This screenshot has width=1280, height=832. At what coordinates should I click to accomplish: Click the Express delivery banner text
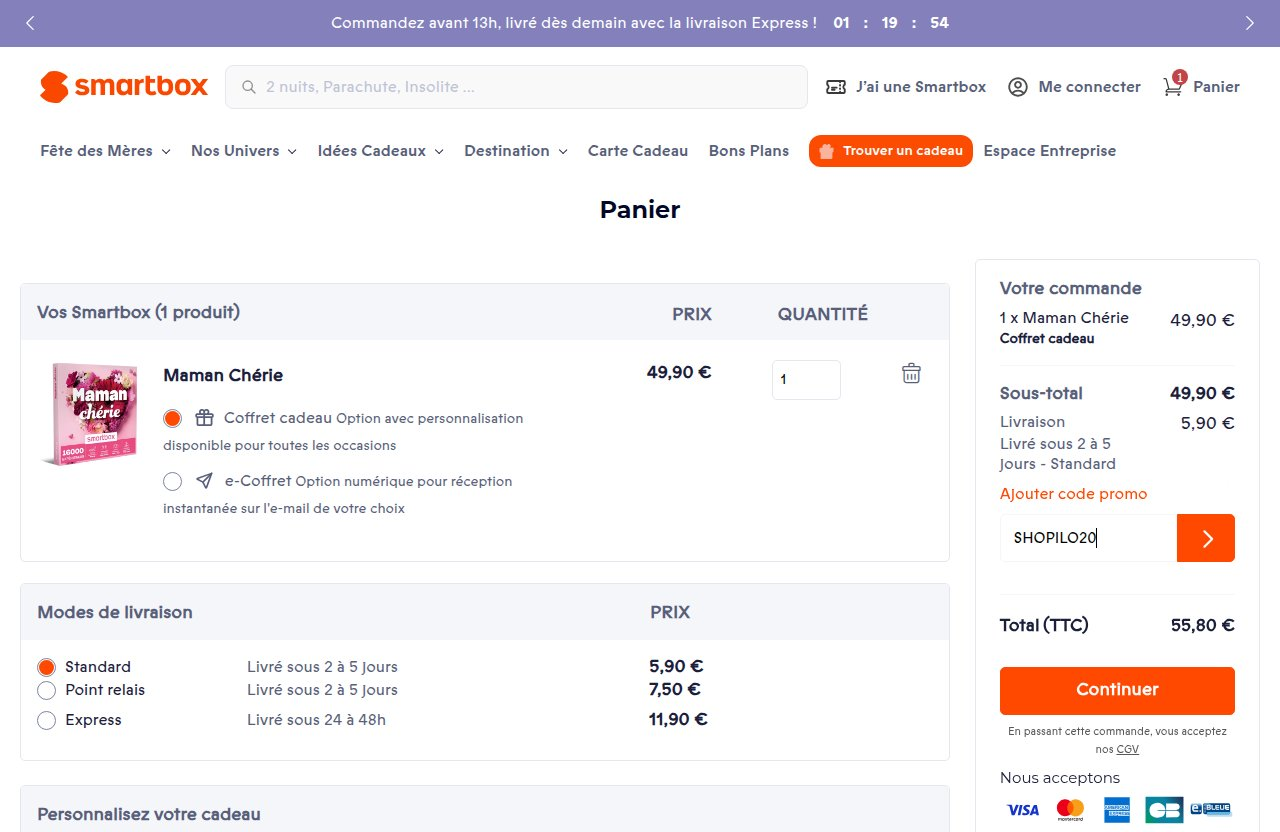[x=574, y=23]
